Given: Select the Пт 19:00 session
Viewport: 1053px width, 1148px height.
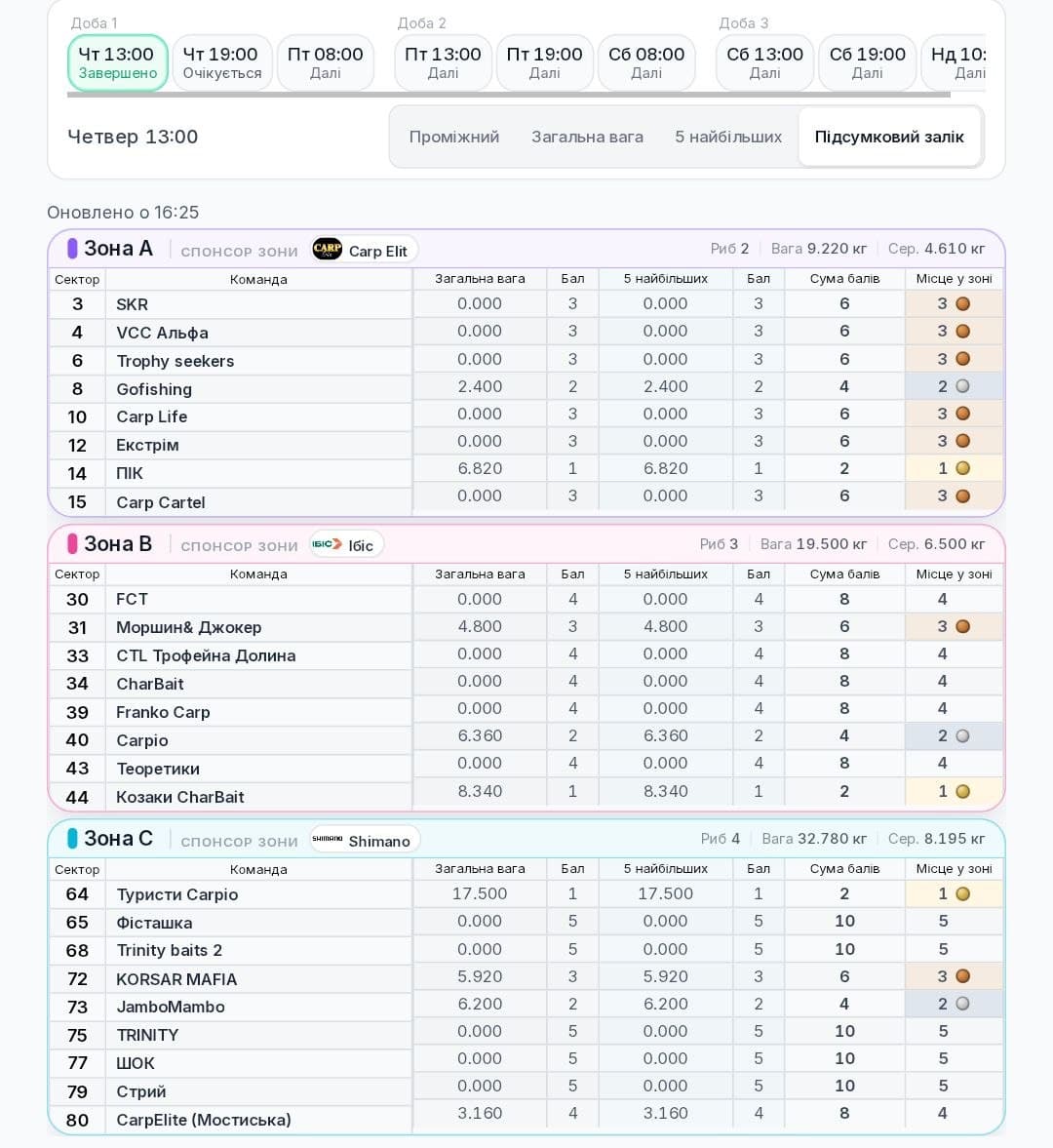Looking at the screenshot, I should 544,63.
